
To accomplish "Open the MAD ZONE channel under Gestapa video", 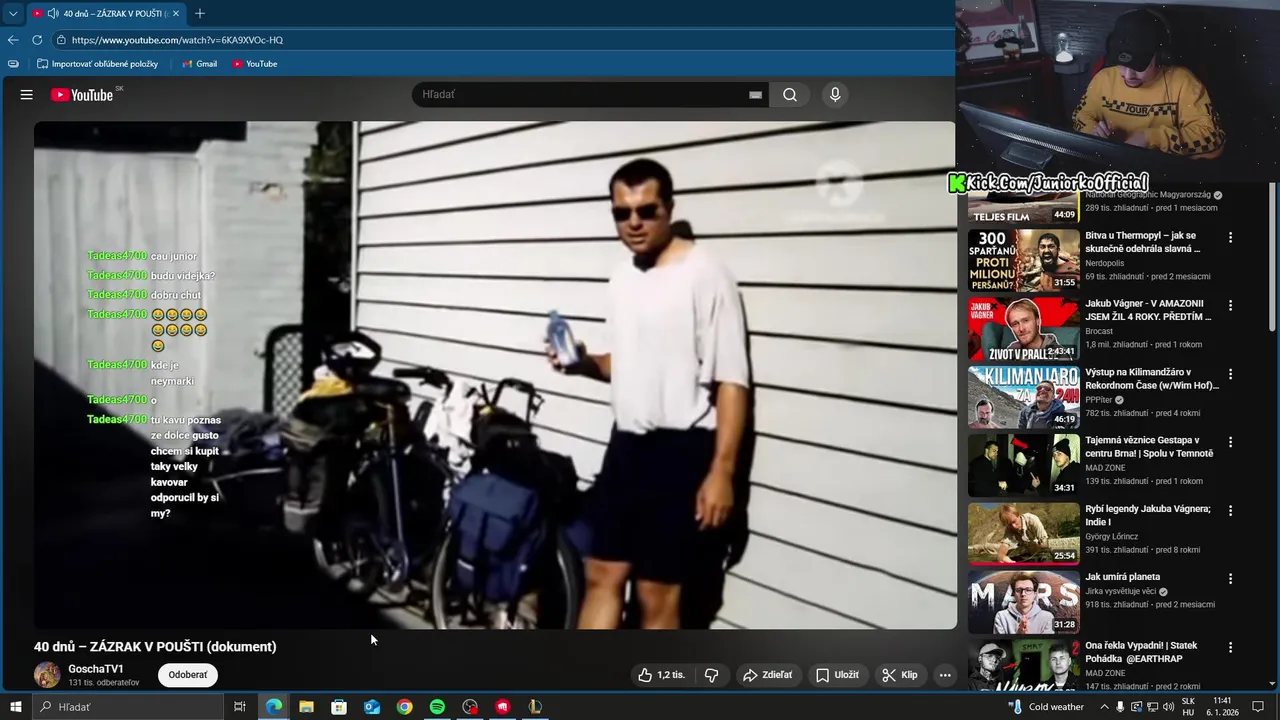I will [x=1106, y=468].
